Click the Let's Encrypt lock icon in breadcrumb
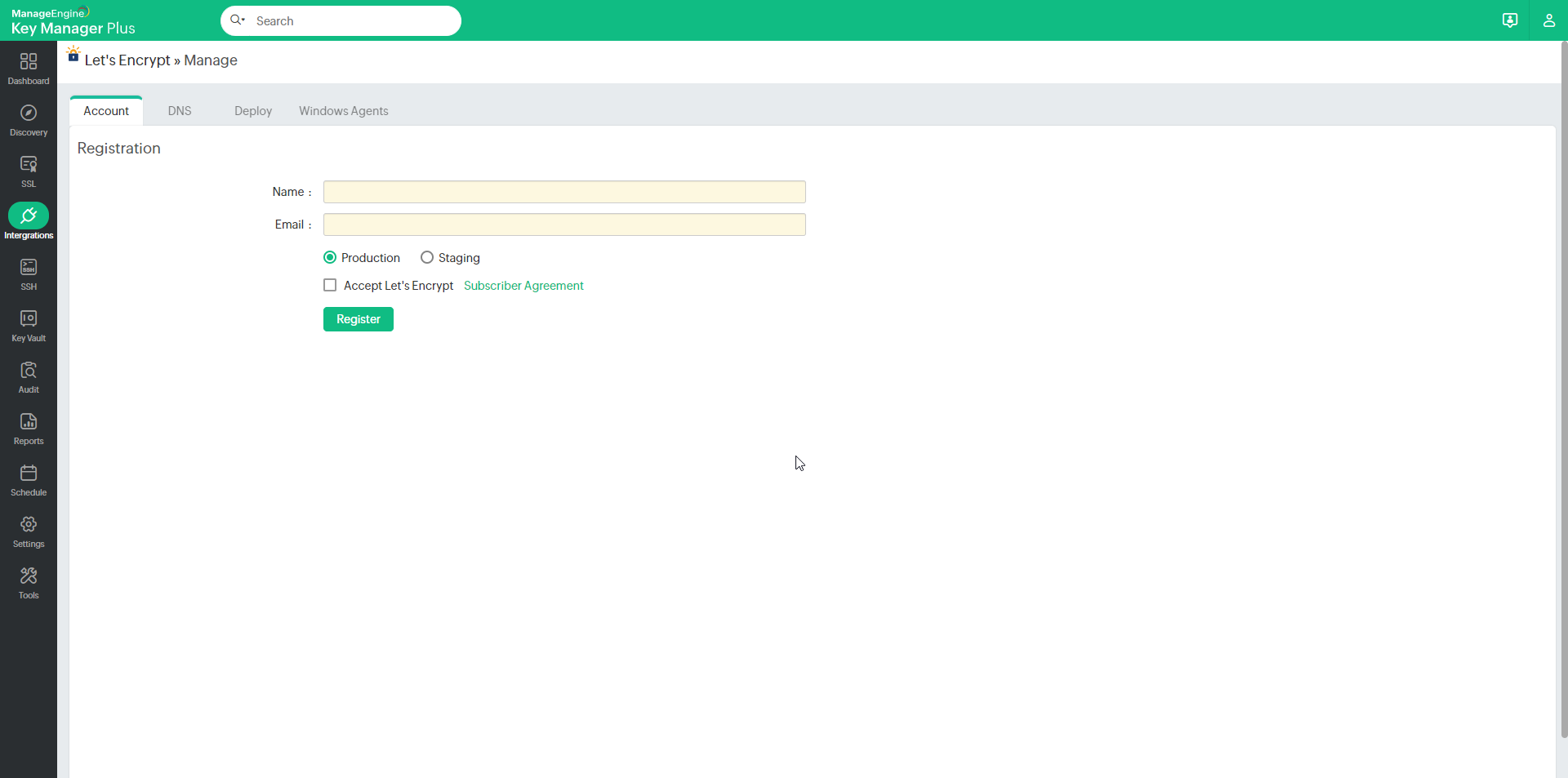Viewport: 1568px width, 778px height. (x=73, y=55)
